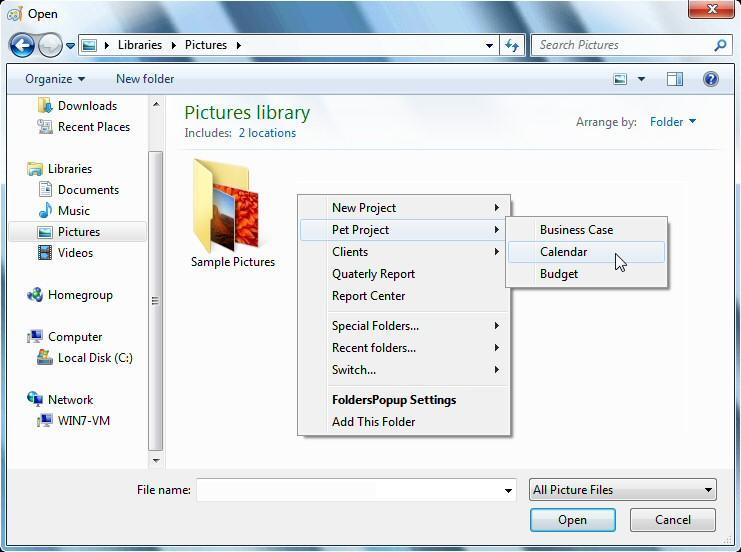Click the Homegroup icon
Image resolution: width=741 pixels, height=552 pixels.
click(x=35, y=295)
